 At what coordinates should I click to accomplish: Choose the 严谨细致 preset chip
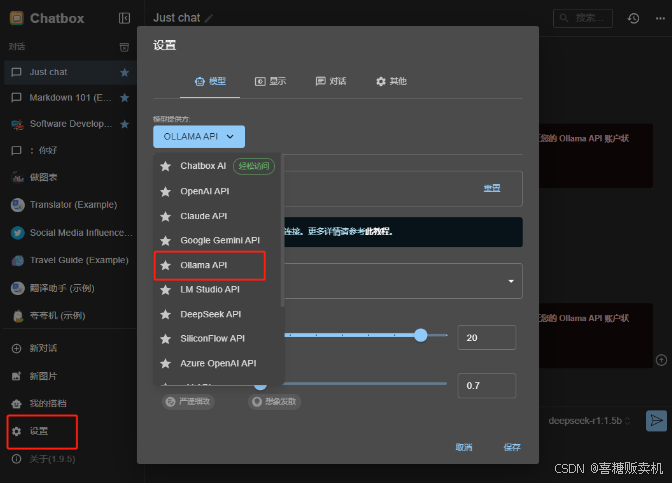[x=188, y=402]
